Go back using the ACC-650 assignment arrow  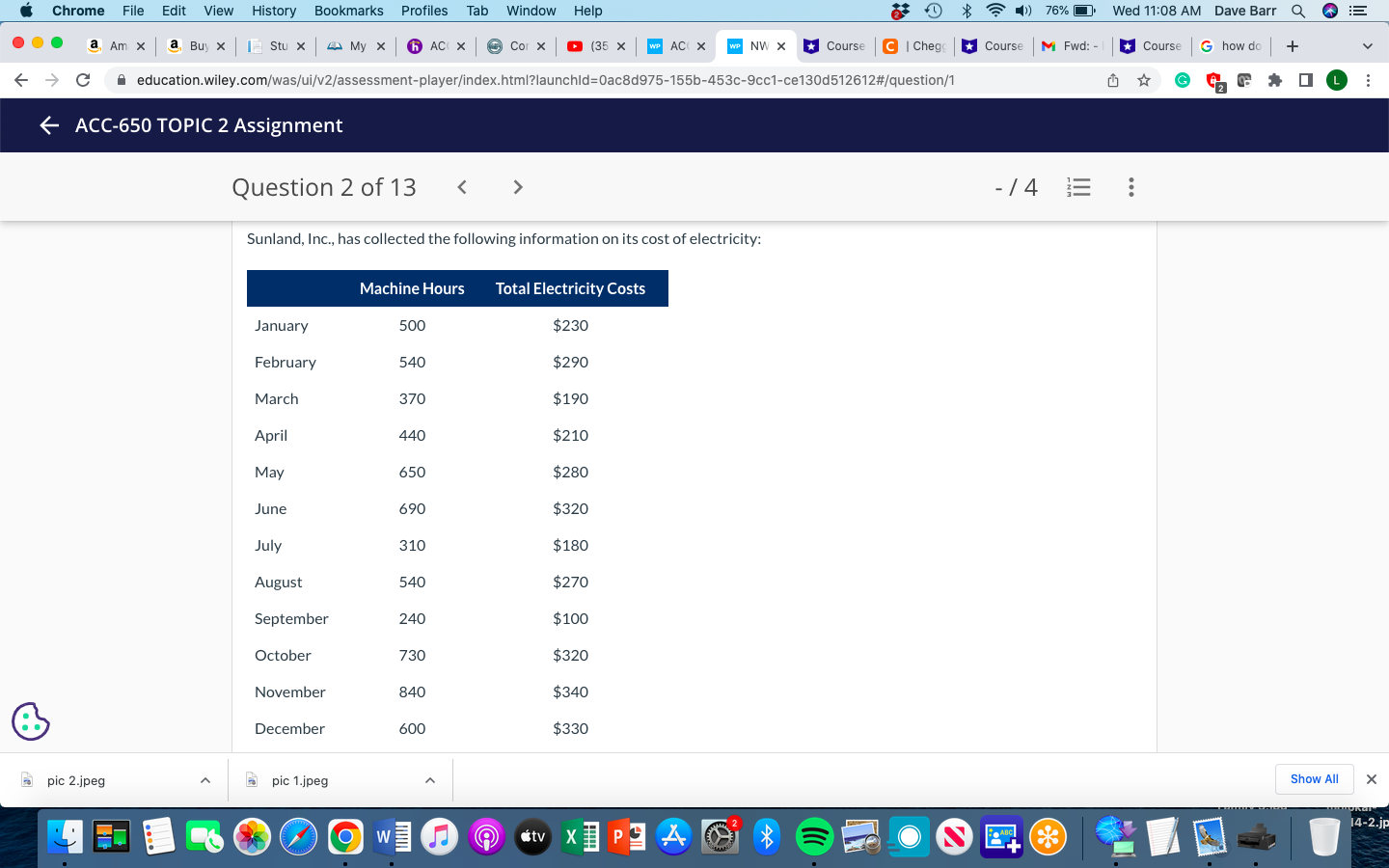[49, 125]
